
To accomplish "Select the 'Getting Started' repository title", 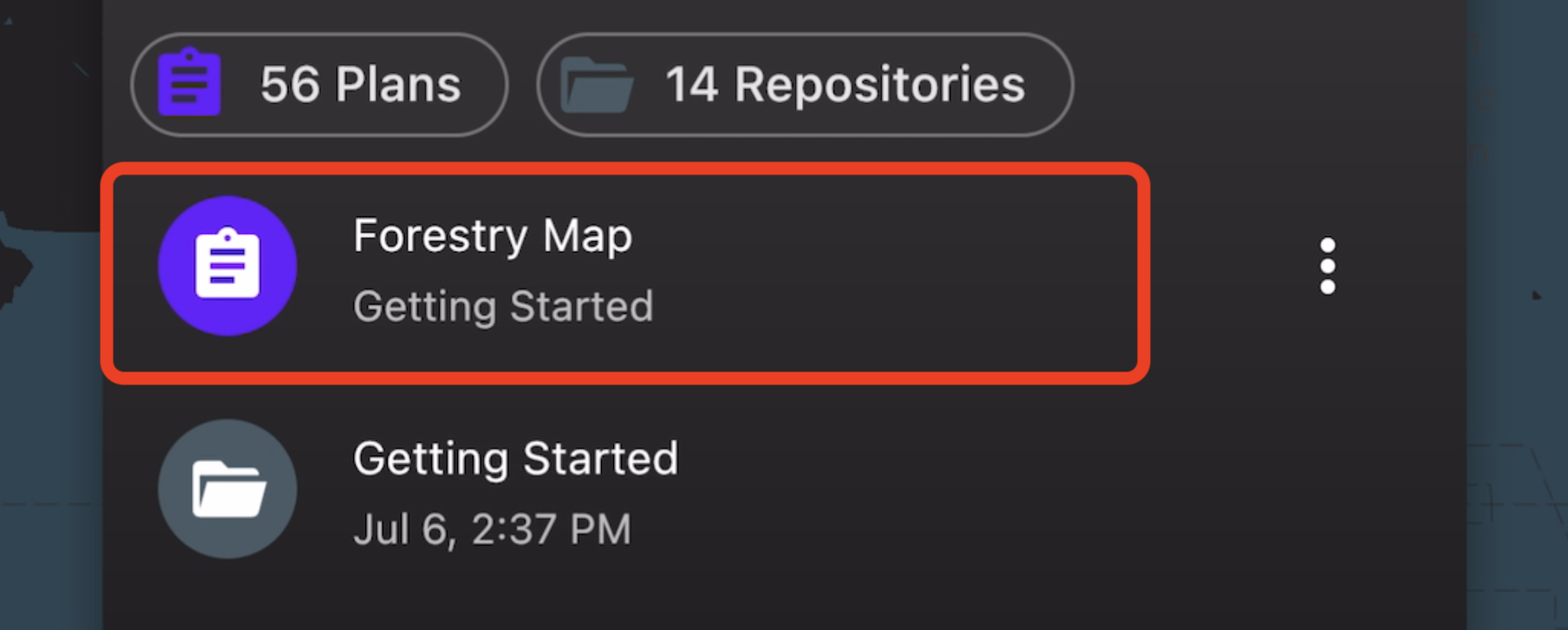I will [x=515, y=459].
